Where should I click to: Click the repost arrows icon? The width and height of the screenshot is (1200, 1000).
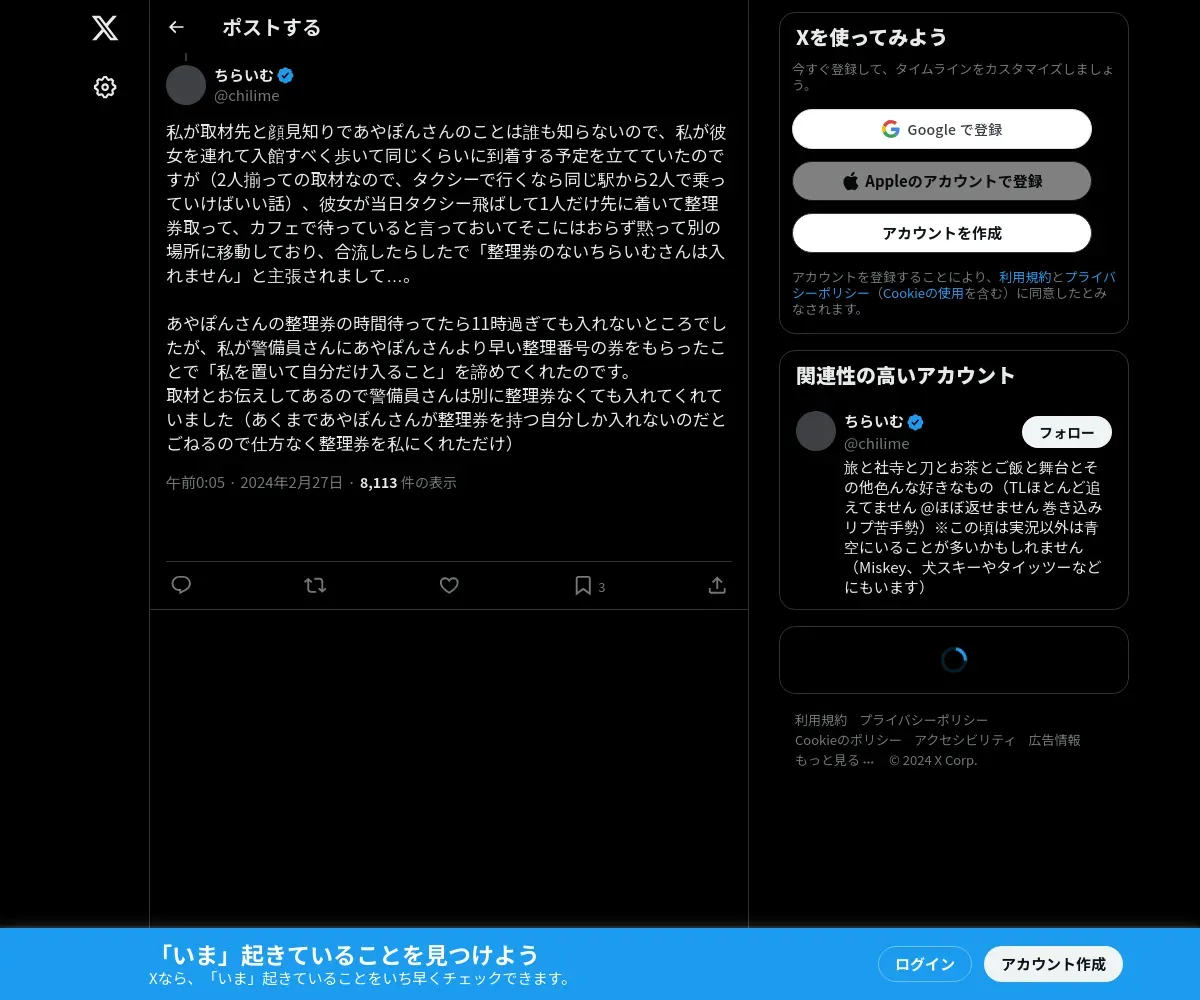tap(315, 585)
